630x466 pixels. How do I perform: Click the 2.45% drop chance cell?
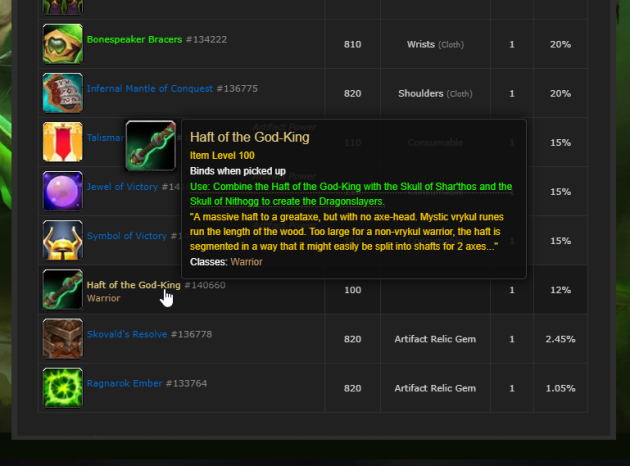[x=560, y=339]
